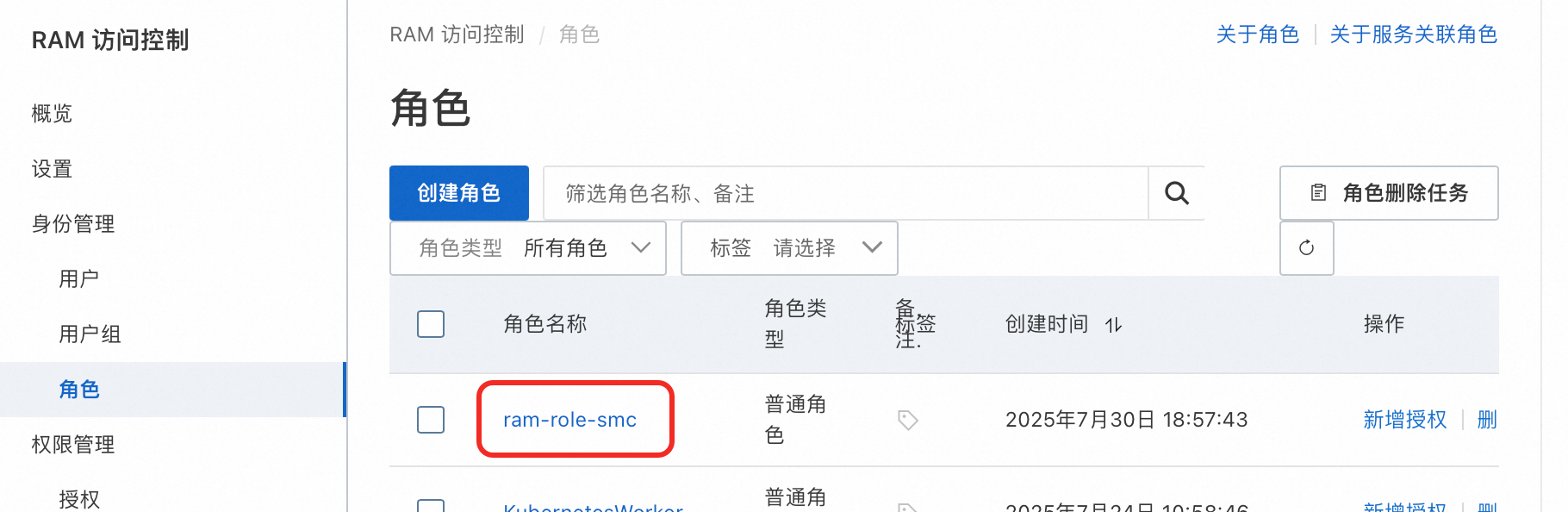Screen dimensions: 1568x512
Task: Focus the 筛选角色名称、备注 search field
Action: pyautogui.click(x=846, y=193)
